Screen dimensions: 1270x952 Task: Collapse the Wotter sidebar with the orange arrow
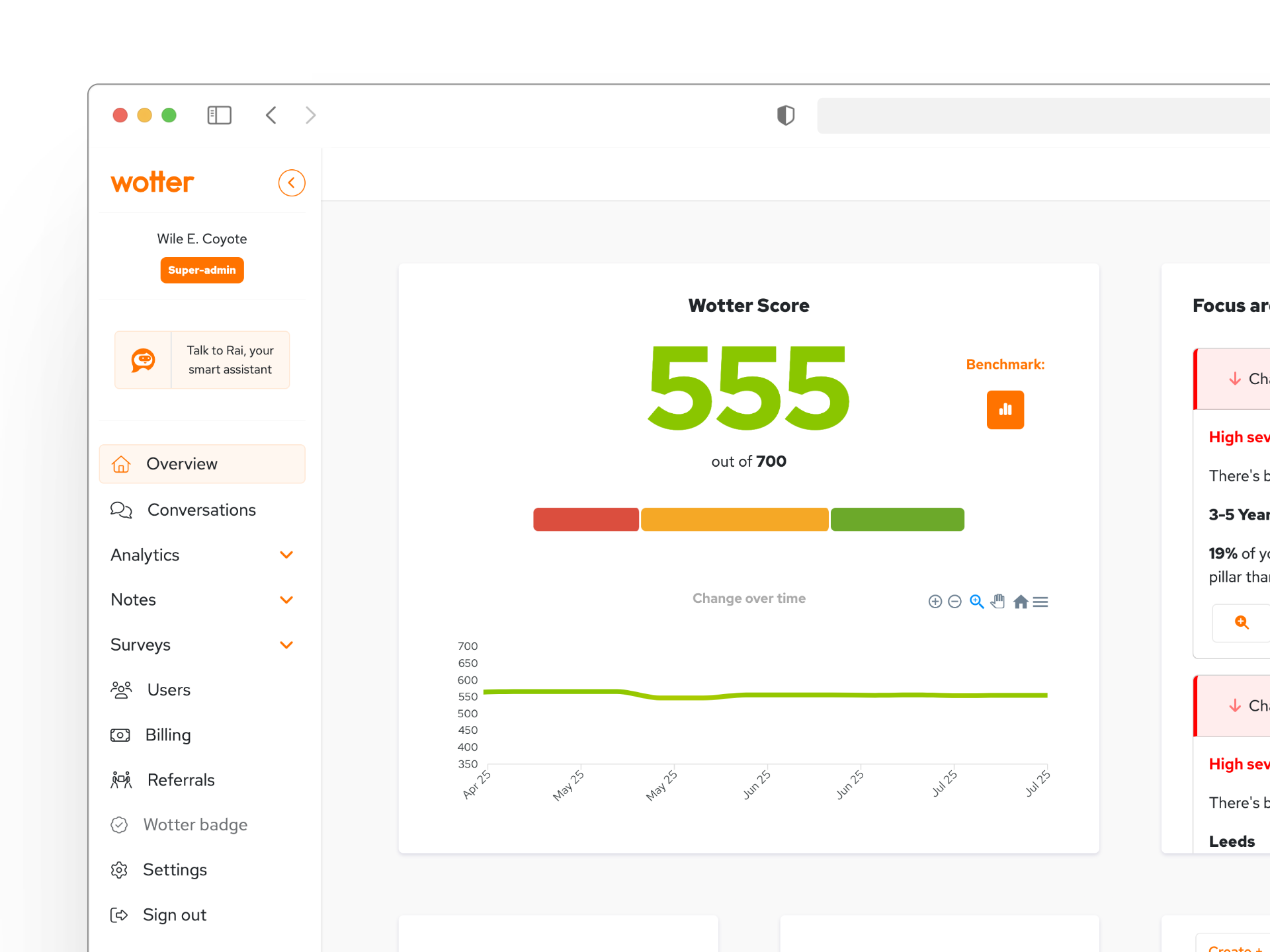pos(292,183)
